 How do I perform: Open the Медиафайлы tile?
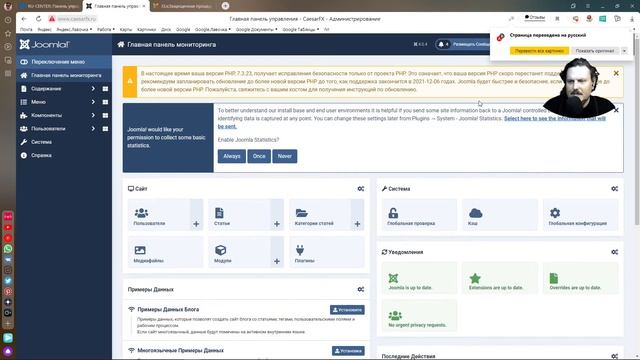(165, 252)
